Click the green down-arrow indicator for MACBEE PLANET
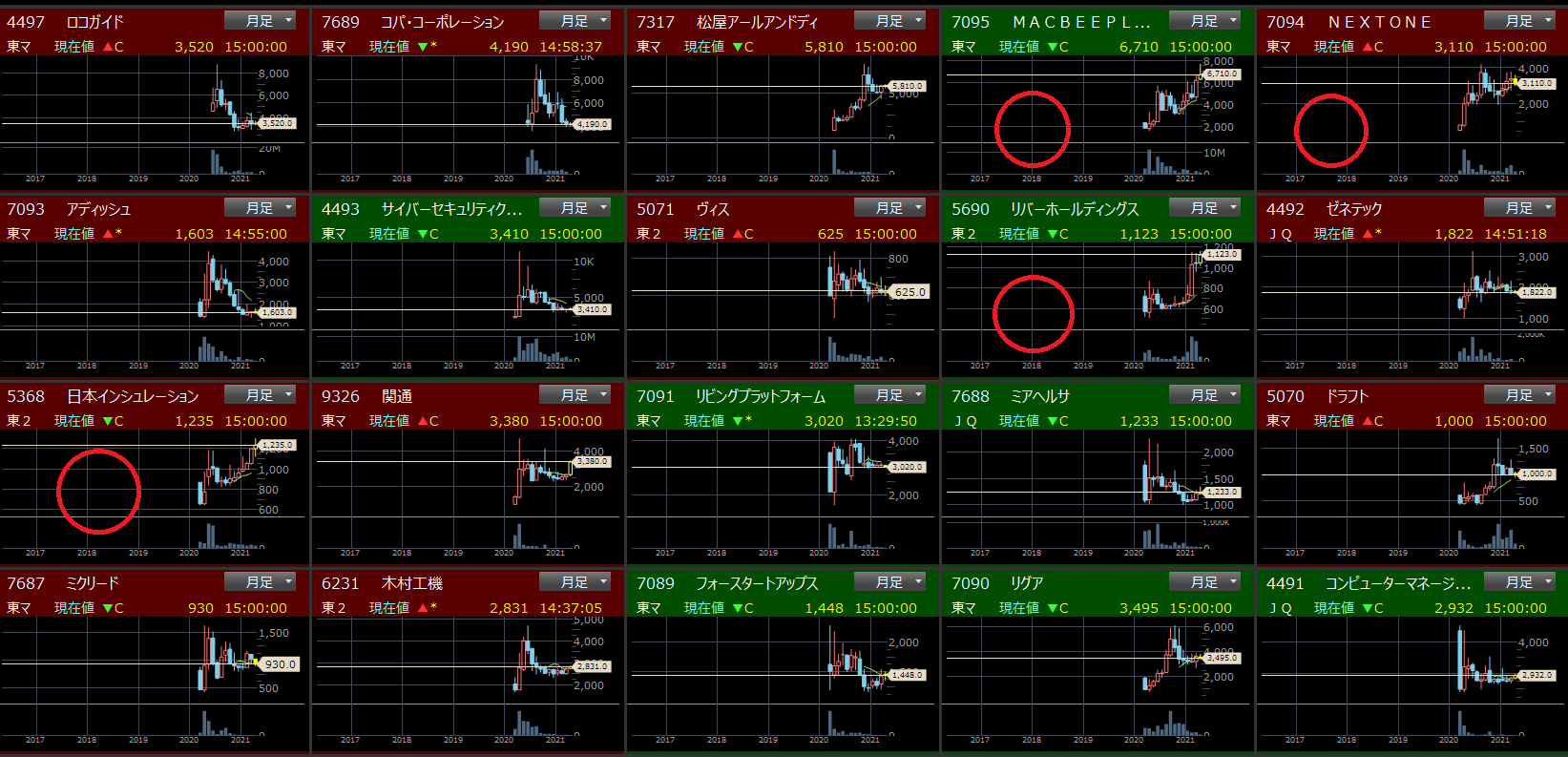The height and width of the screenshot is (757, 1568). (1052, 47)
